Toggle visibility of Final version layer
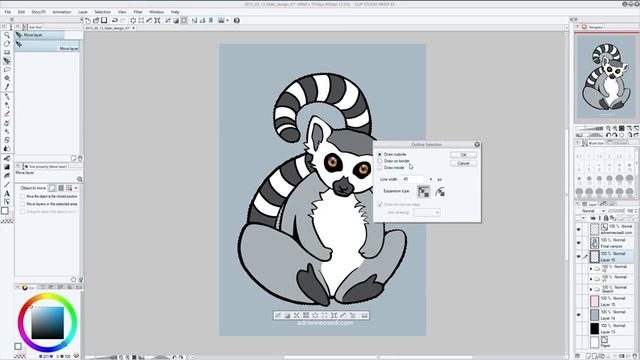The height and width of the screenshot is (360, 640). pos(579,243)
